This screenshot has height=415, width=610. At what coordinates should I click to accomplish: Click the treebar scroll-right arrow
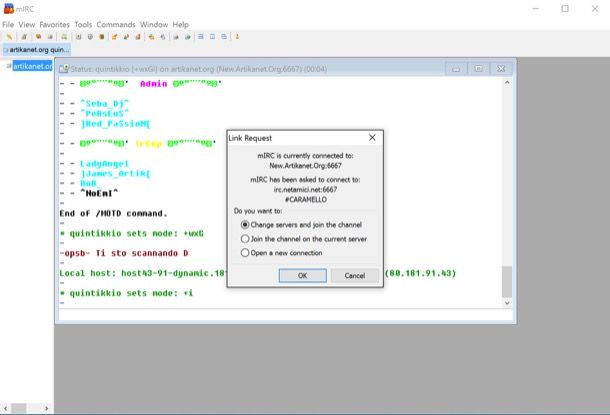tap(47, 408)
